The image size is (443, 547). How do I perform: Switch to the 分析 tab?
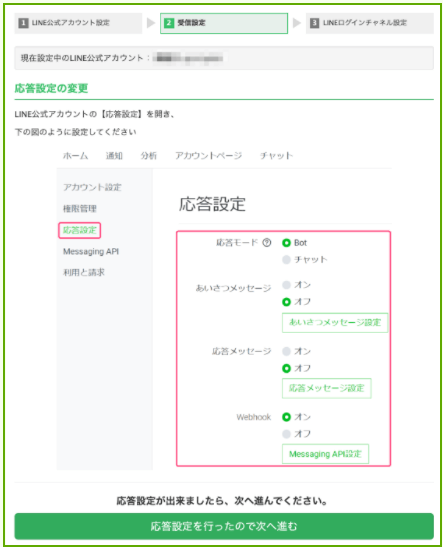149,156
